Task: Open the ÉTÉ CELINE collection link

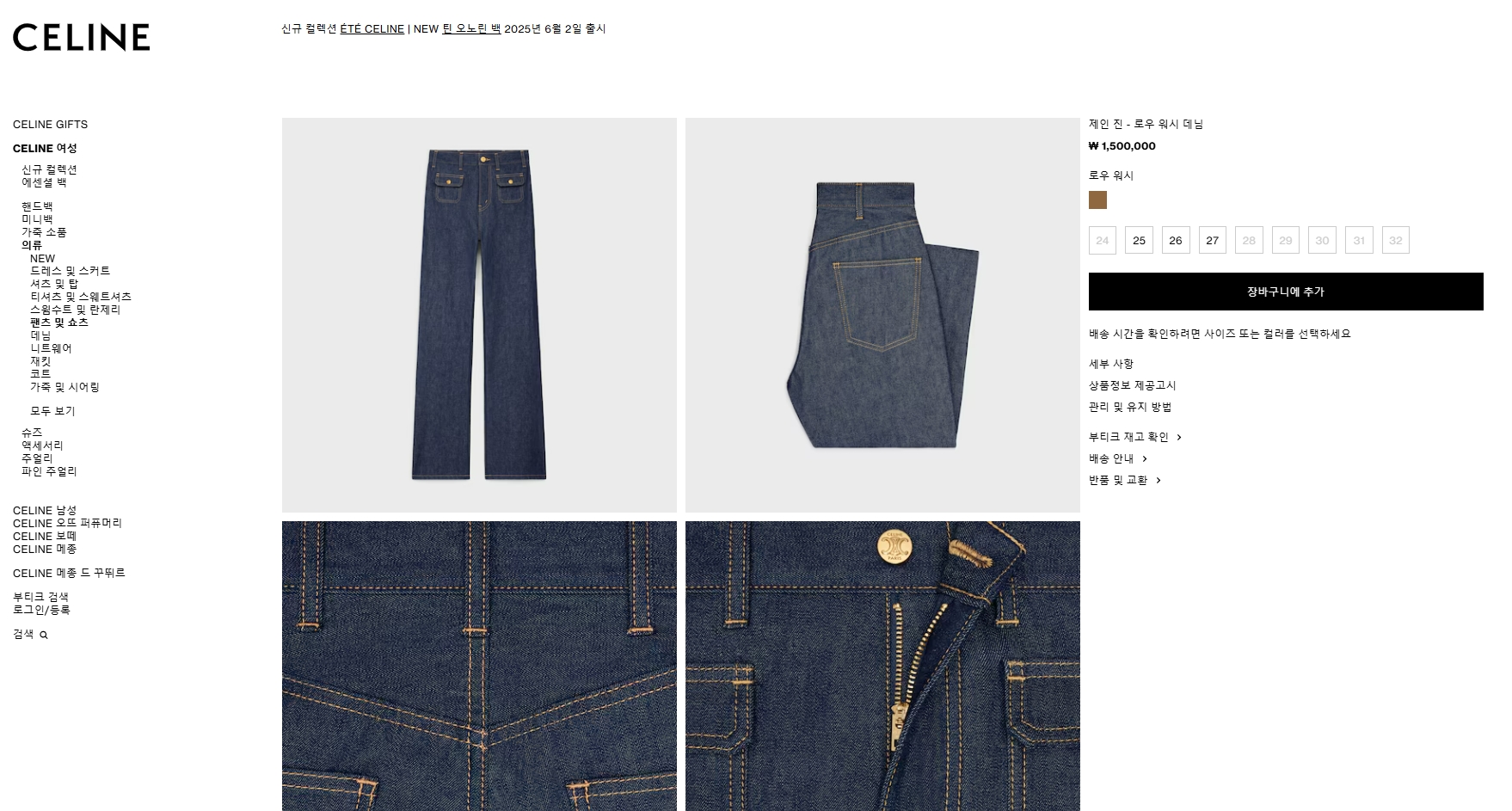Action: [372, 29]
